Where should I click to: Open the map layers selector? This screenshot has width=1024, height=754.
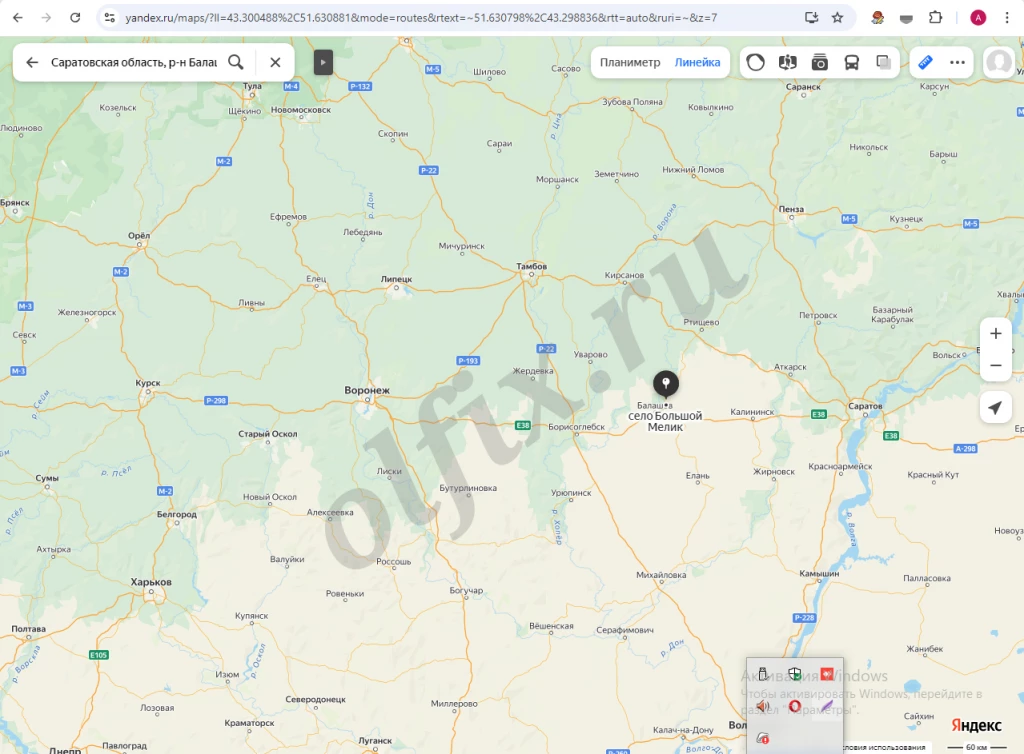tap(884, 62)
